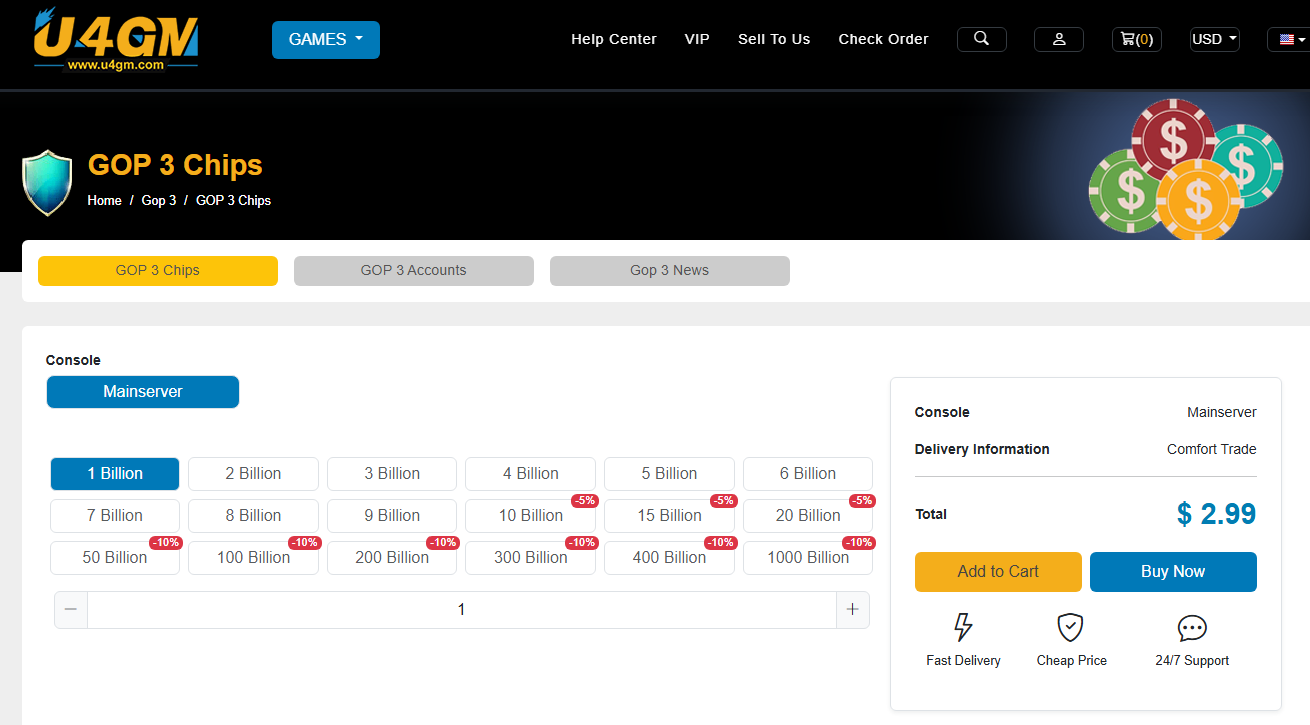
Task: Select the 5 Billion chip option
Action: (x=669, y=474)
